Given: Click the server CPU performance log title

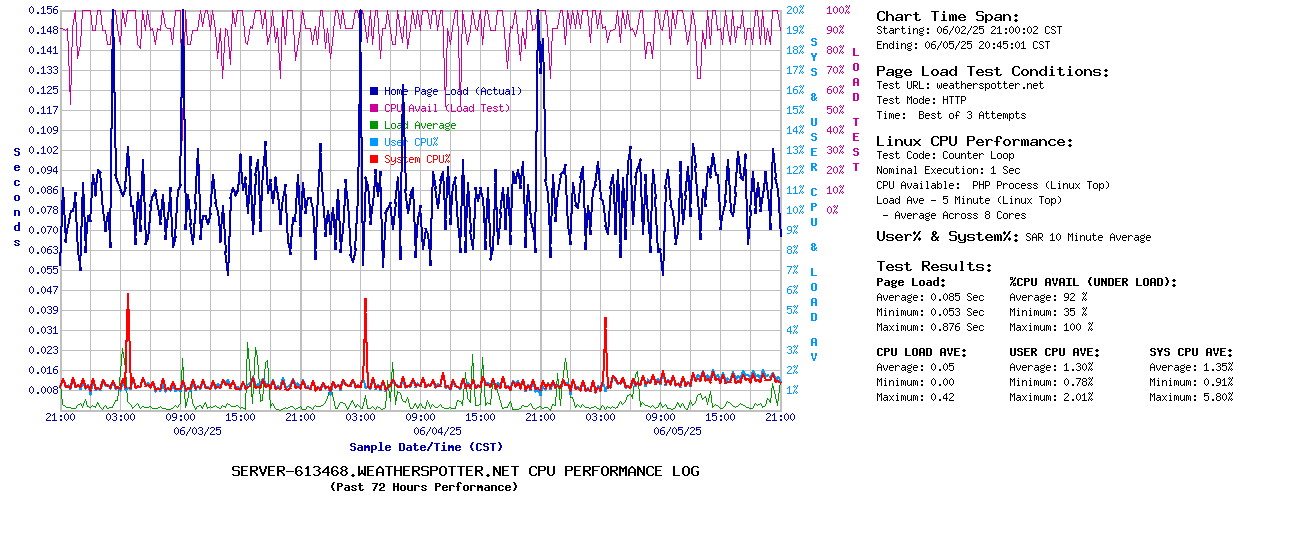Looking at the screenshot, I should (465, 471).
